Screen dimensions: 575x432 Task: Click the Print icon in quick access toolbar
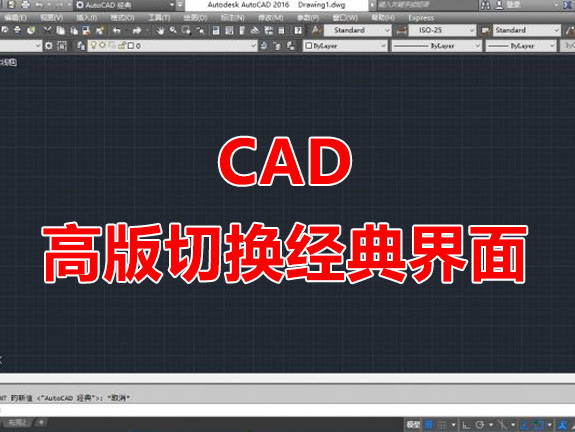pos(25,5)
